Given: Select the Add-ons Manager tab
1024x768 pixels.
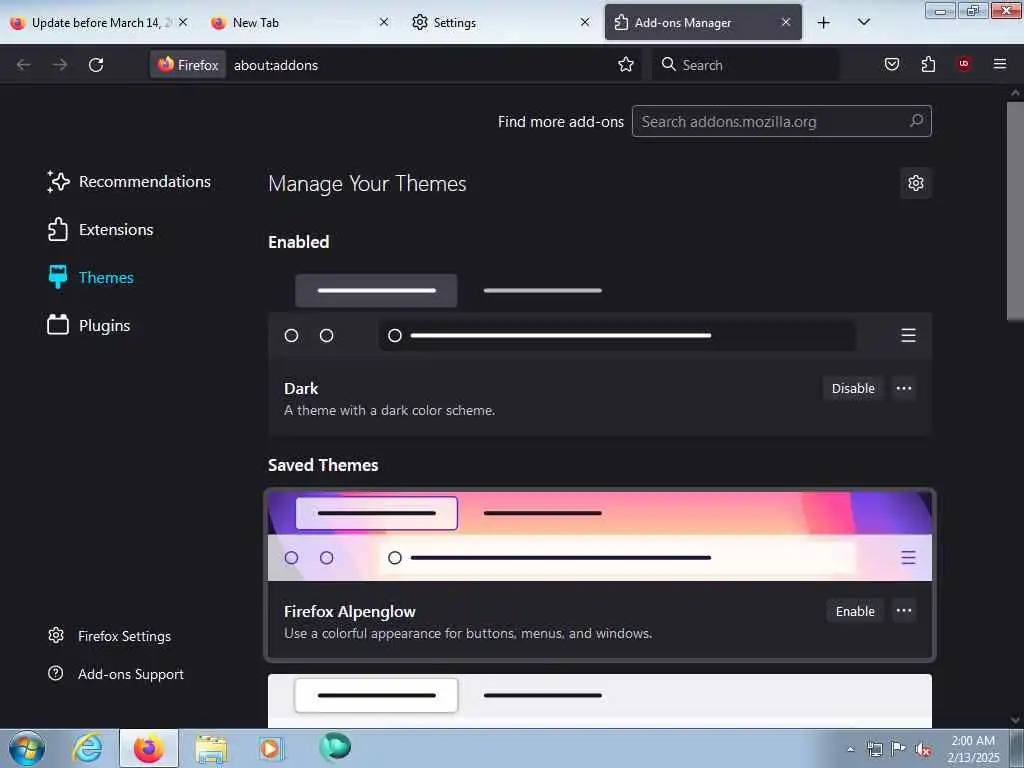Looking at the screenshot, I should click(703, 23).
